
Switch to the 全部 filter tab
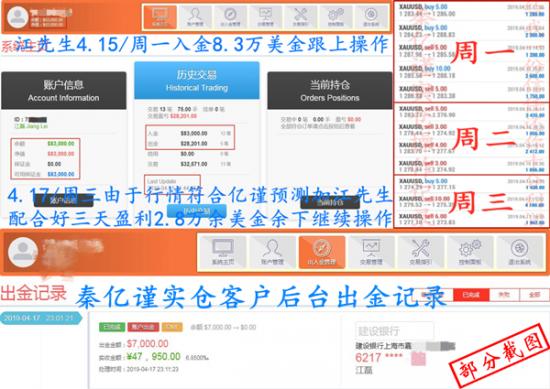pyautogui.click(x=534, y=295)
